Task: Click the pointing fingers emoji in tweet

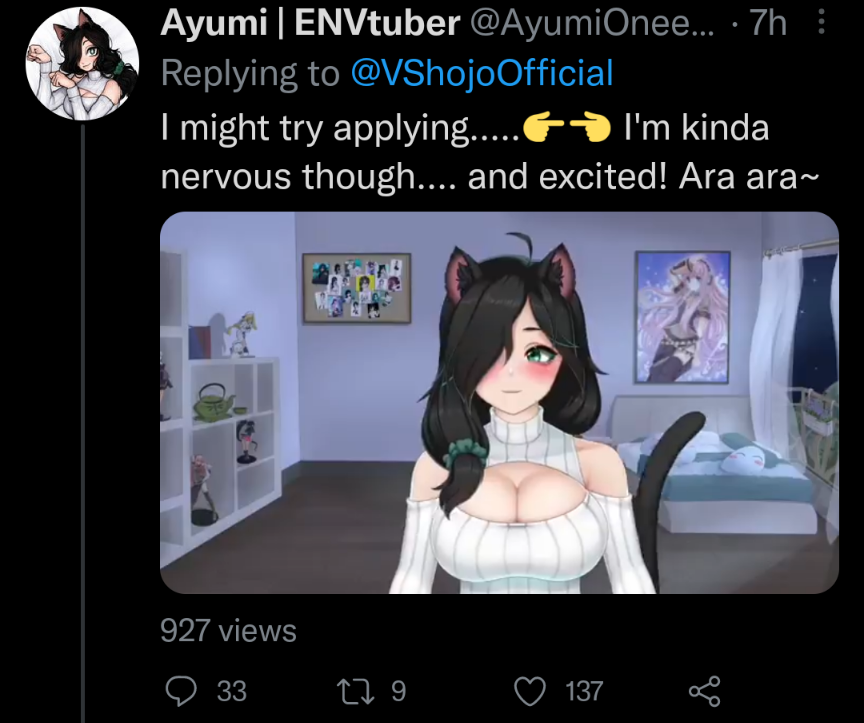Action: click(x=565, y=128)
